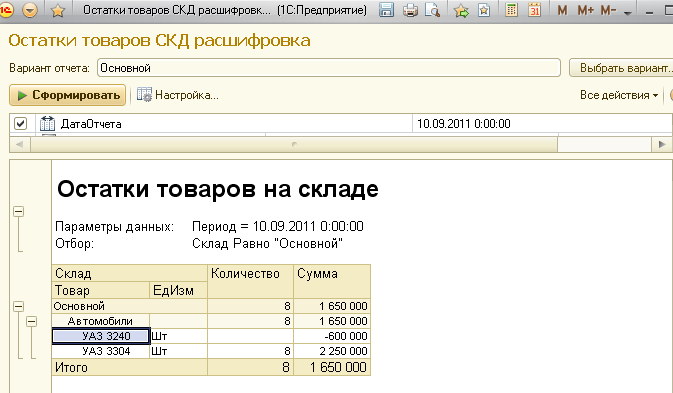Screen dimensions: 673x393
Task: Click the 2 250 000 sum cell
Action: [332, 351]
